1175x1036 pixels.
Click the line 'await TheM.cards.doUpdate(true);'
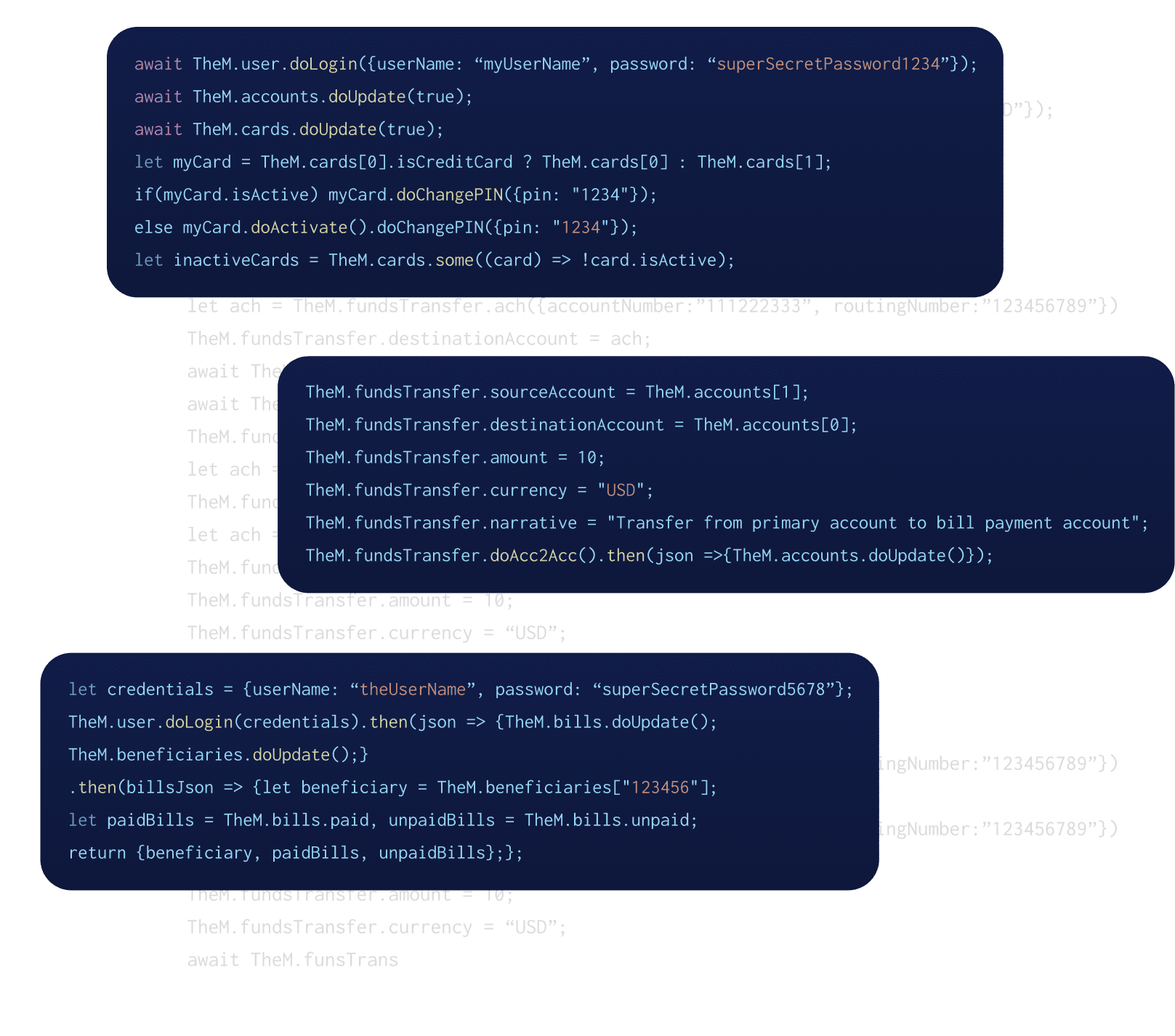click(288, 129)
